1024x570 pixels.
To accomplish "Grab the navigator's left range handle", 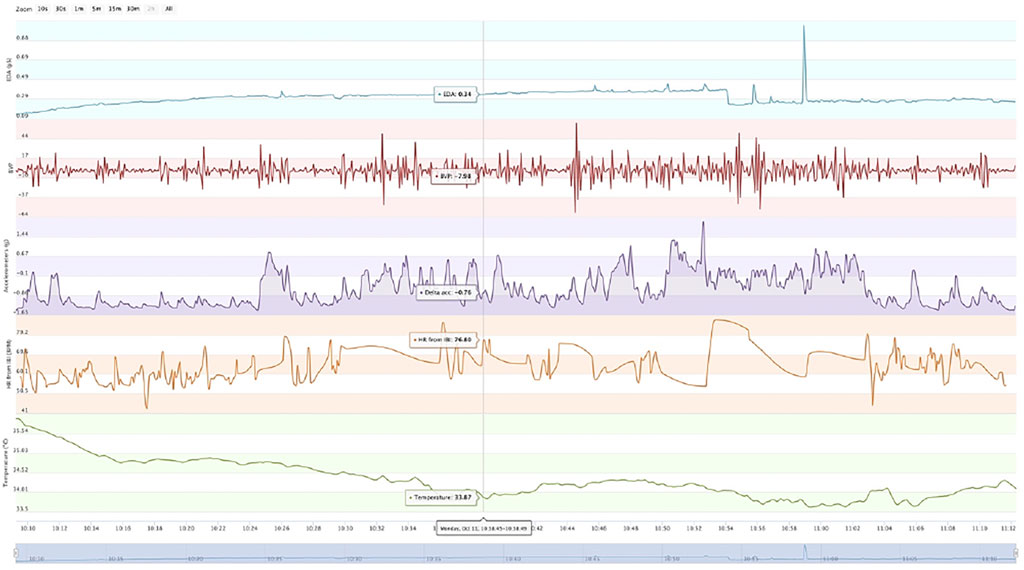I will pyautogui.click(x=16, y=553).
